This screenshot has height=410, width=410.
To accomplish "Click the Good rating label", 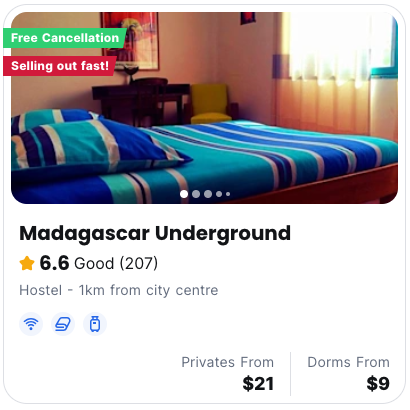I will (94, 263).
